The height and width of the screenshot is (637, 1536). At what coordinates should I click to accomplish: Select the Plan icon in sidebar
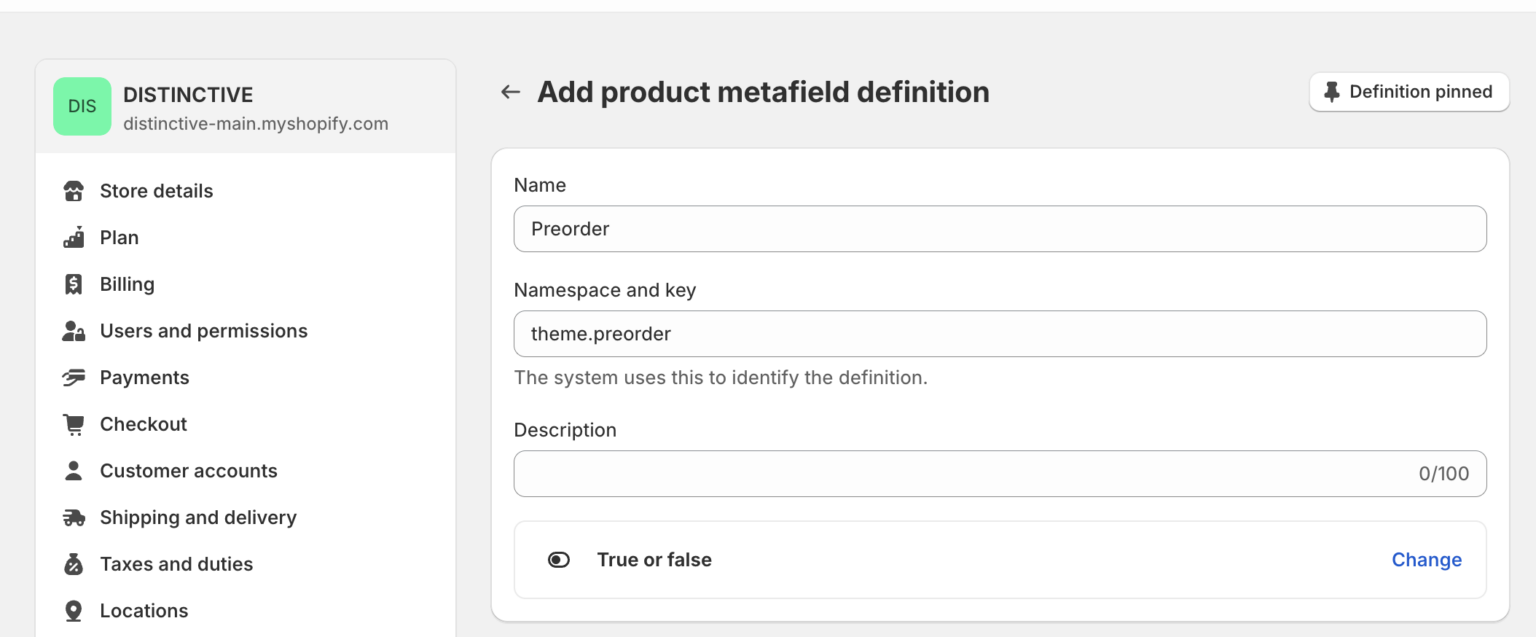(x=74, y=237)
